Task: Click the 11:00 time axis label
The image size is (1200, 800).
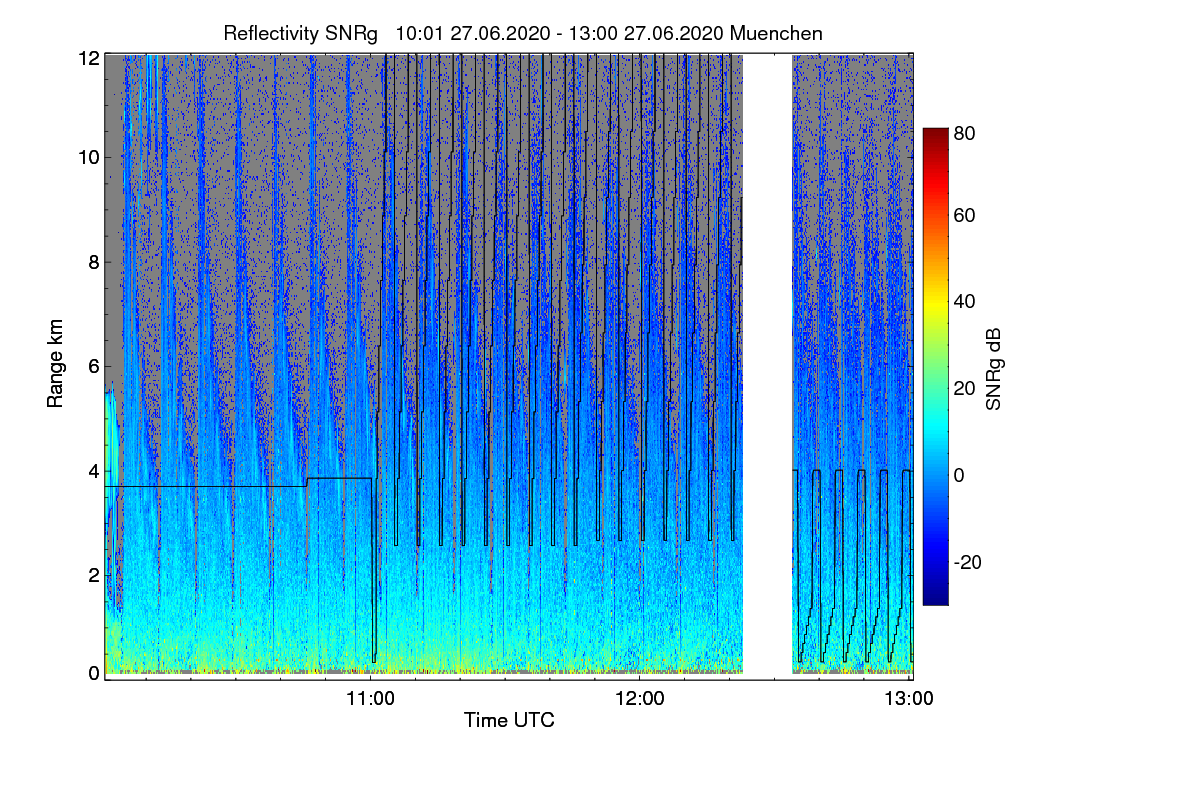Action: (x=371, y=699)
